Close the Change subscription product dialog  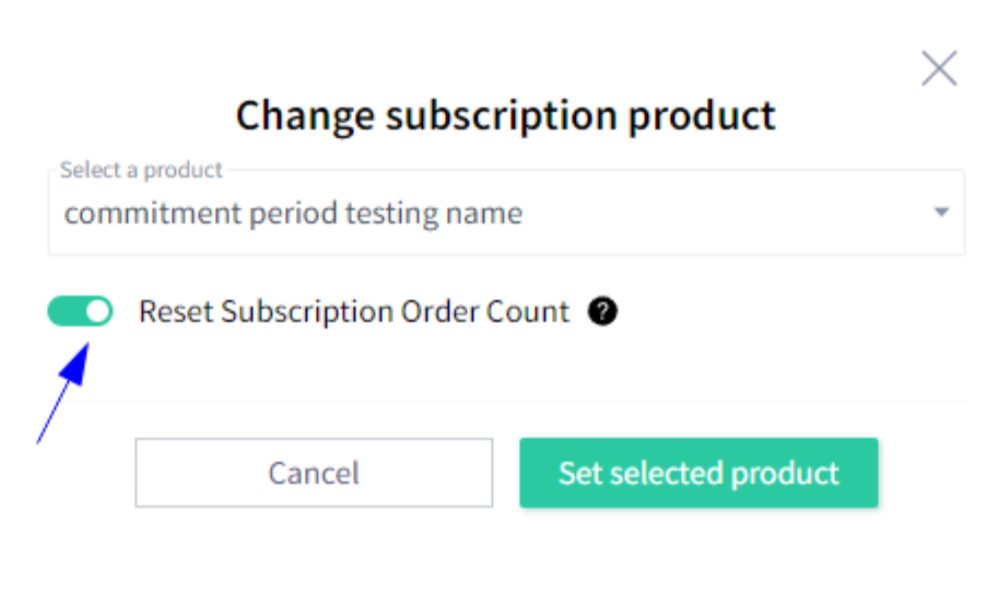(939, 68)
